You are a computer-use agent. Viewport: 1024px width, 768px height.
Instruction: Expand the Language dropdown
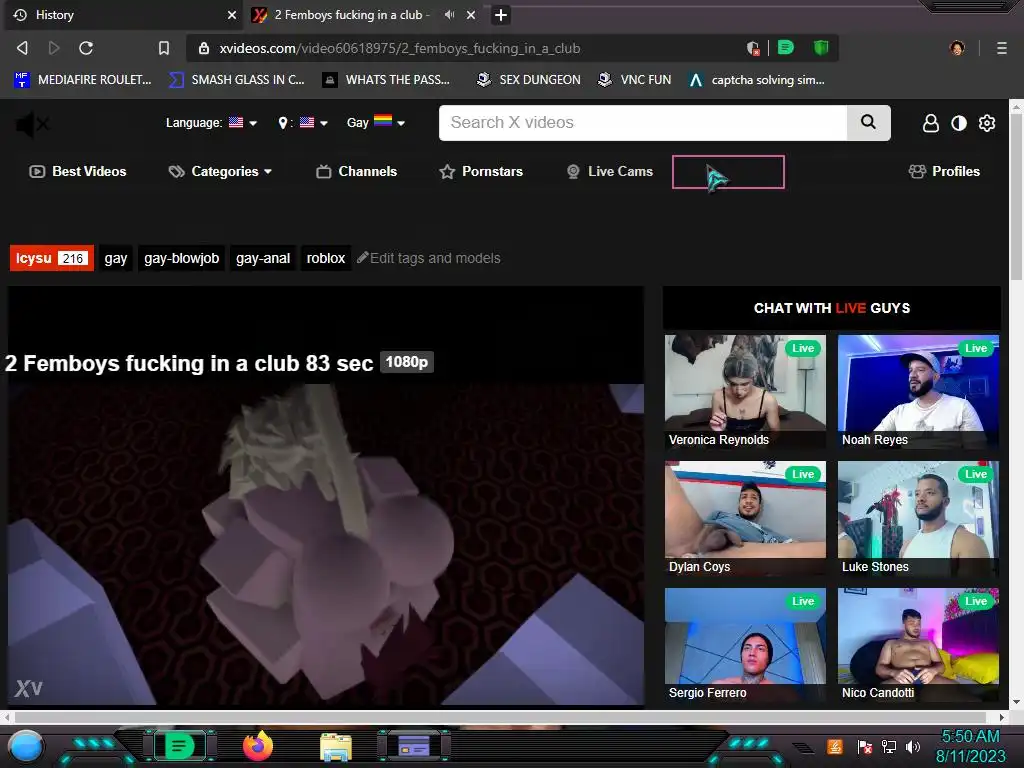(x=212, y=123)
